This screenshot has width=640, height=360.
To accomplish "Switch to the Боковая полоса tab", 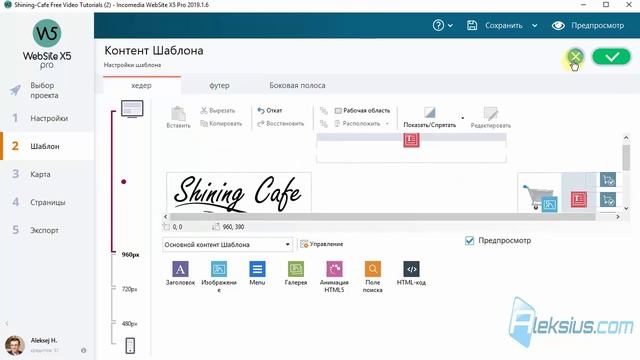I will point(297,85).
